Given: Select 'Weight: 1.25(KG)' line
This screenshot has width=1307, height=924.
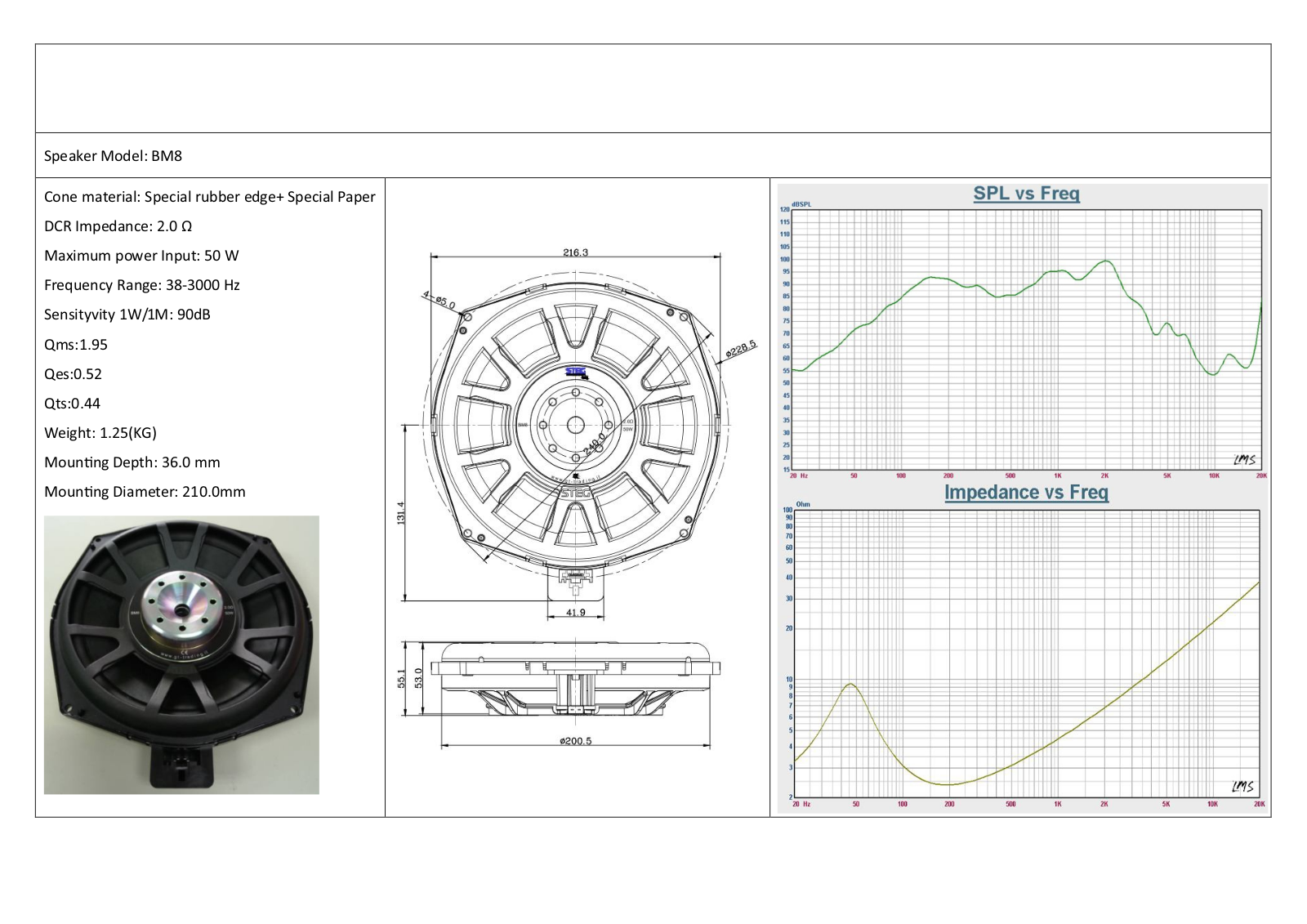Looking at the screenshot, I should [100, 433].
